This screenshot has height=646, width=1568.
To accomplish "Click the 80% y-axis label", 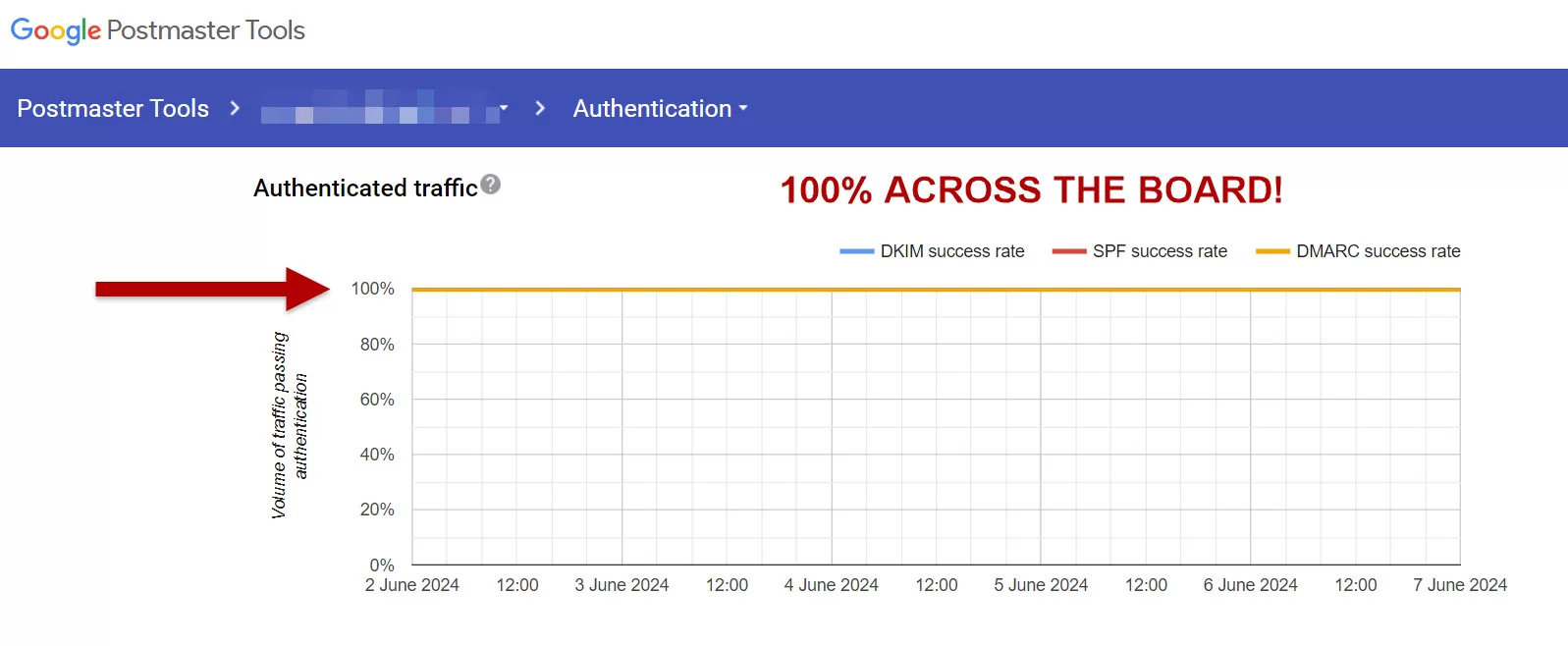I will click(377, 345).
